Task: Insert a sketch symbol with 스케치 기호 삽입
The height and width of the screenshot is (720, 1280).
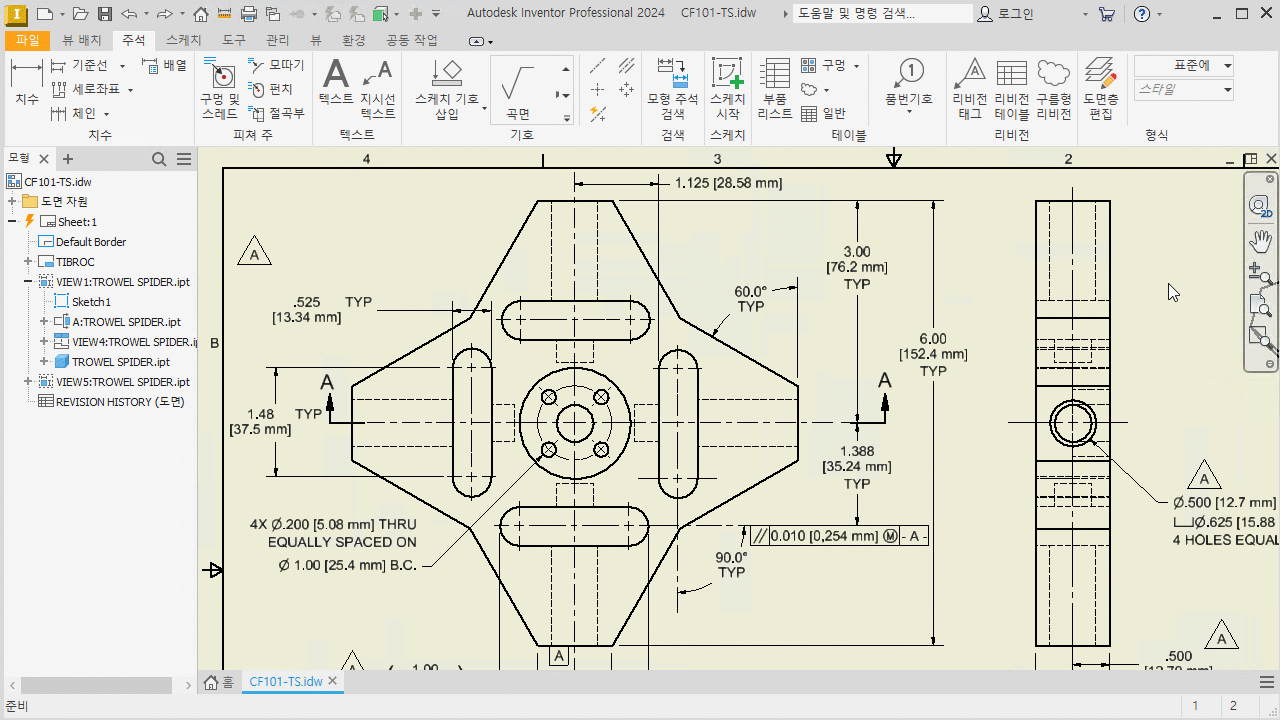Action: (447, 88)
